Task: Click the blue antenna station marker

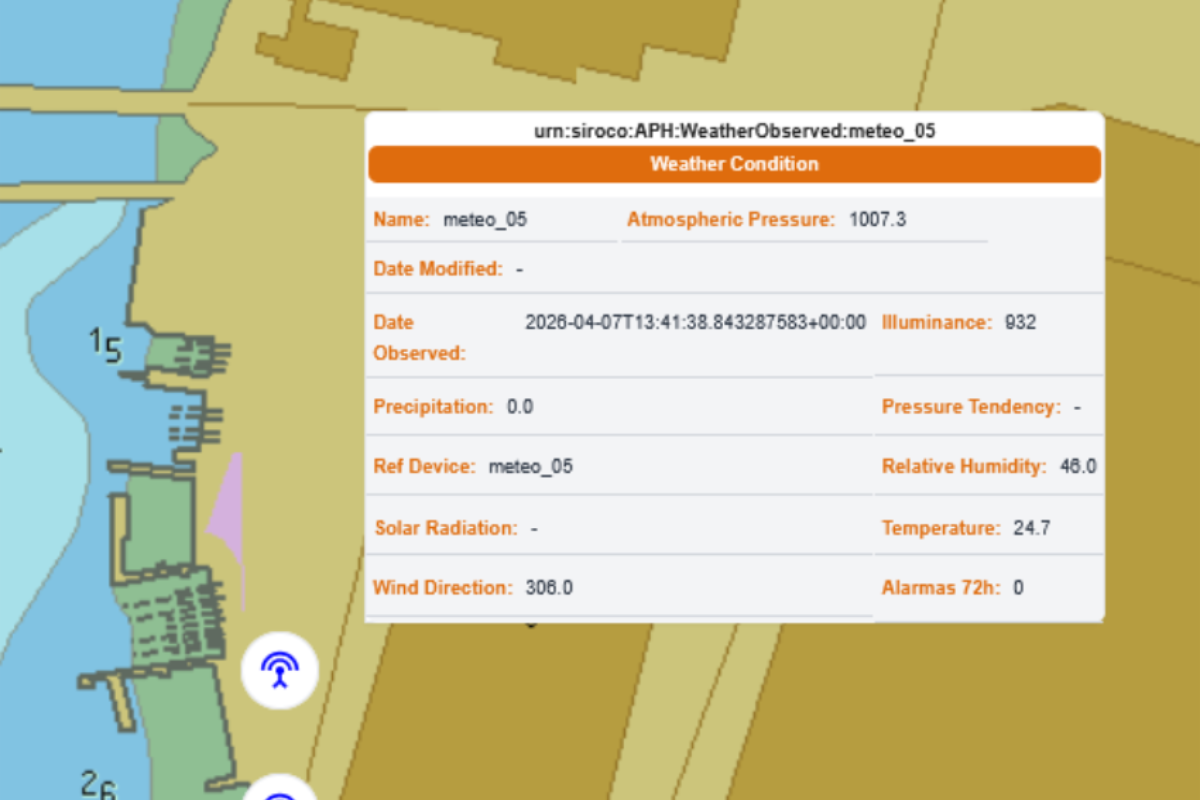Action: (x=280, y=671)
